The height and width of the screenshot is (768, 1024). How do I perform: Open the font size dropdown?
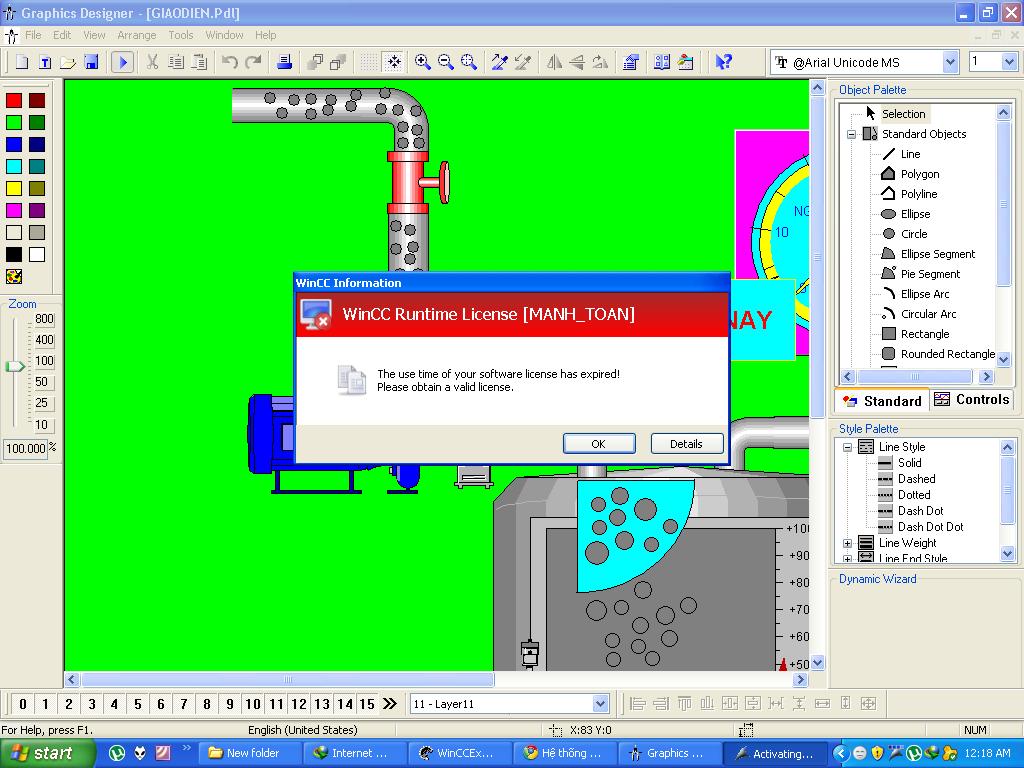pos(1009,63)
